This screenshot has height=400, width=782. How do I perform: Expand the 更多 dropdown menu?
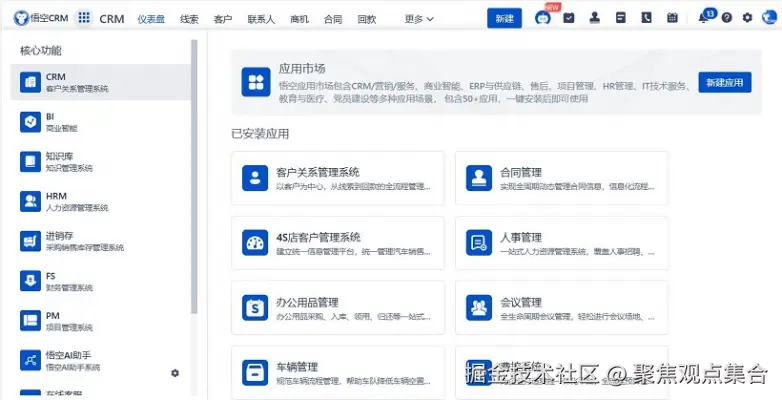[419, 19]
